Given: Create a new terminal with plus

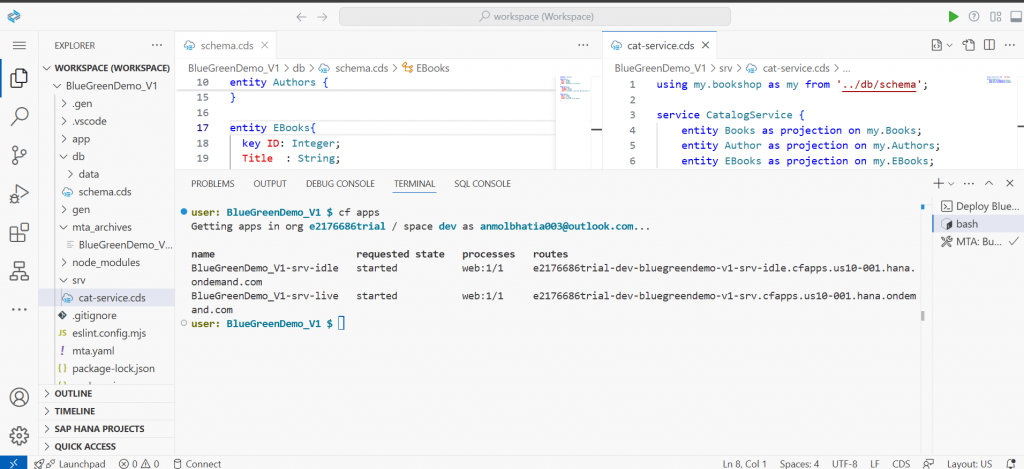Looking at the screenshot, I should click(x=938, y=184).
